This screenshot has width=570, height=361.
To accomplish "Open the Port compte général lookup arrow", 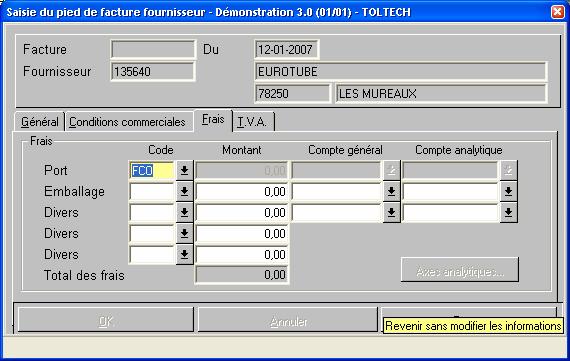I will click(391, 170).
